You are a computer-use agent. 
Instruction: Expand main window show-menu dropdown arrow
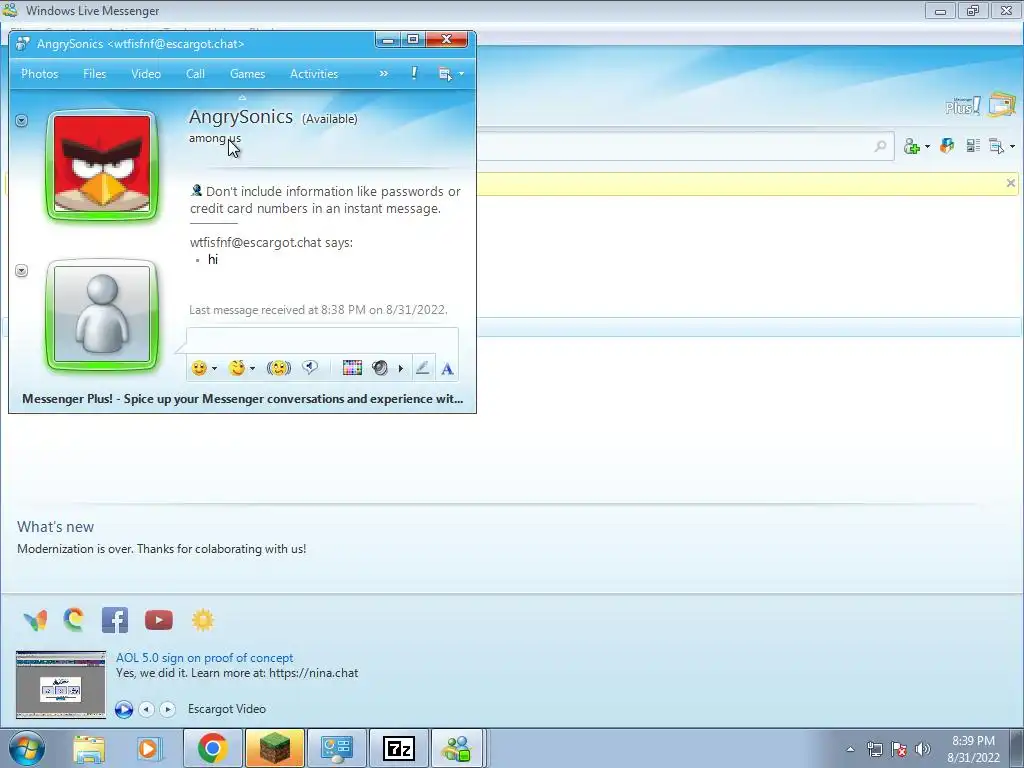tap(1013, 146)
